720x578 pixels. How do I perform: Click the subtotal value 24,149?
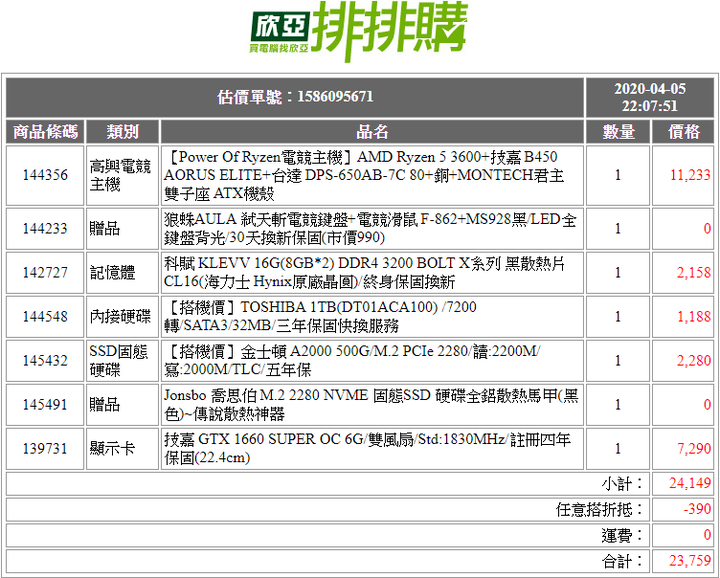click(x=690, y=483)
